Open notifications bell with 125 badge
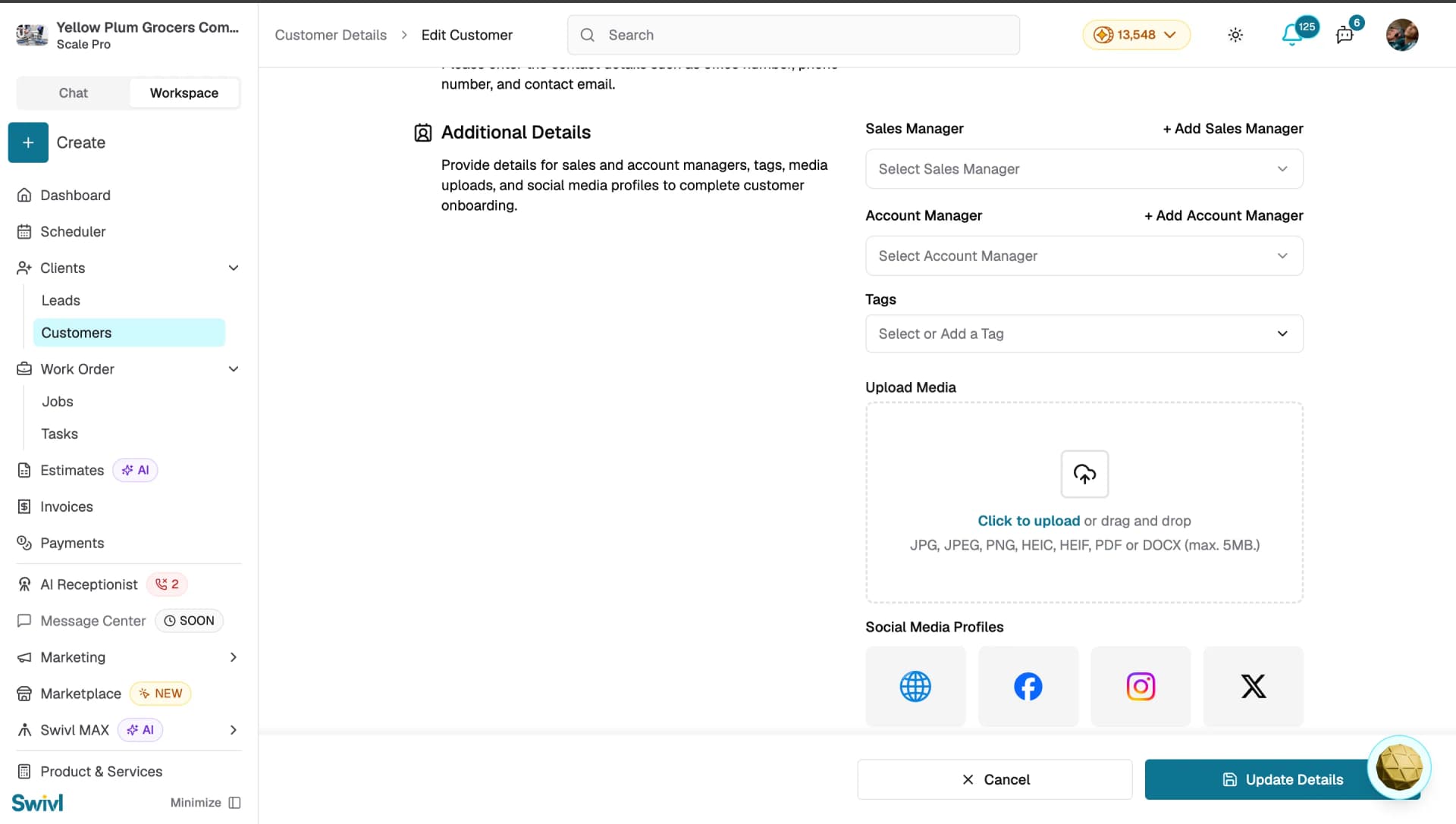This screenshot has width=1456, height=824. pos(1293,35)
